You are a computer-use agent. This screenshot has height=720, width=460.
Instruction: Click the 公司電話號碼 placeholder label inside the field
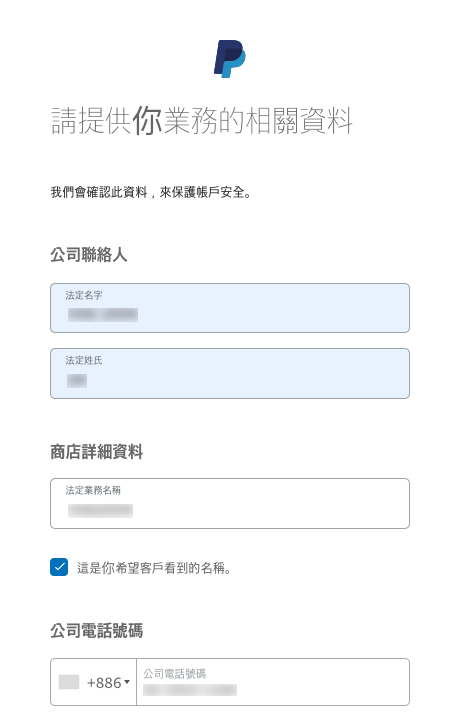tap(174, 674)
